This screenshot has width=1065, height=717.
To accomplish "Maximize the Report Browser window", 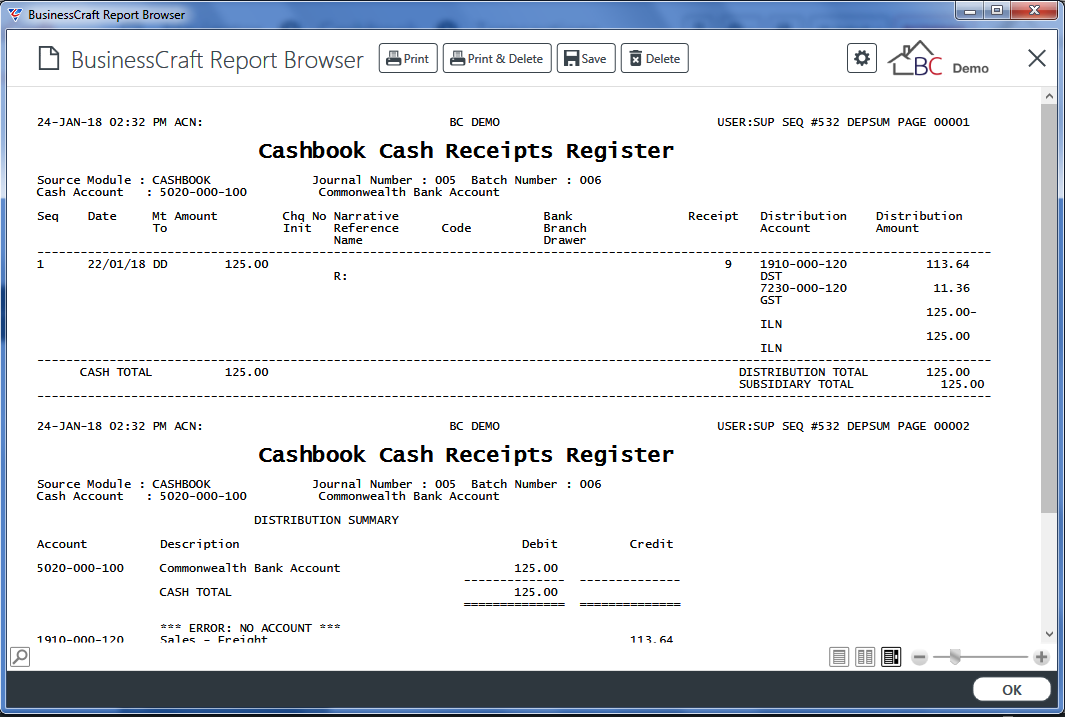I will (996, 11).
